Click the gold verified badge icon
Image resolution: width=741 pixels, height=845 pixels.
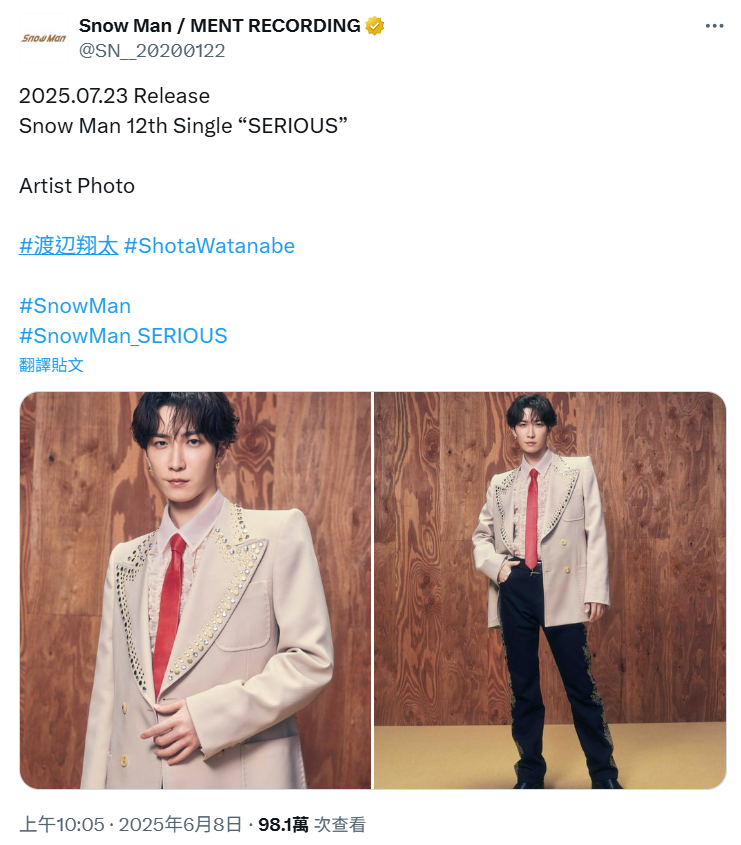click(375, 26)
